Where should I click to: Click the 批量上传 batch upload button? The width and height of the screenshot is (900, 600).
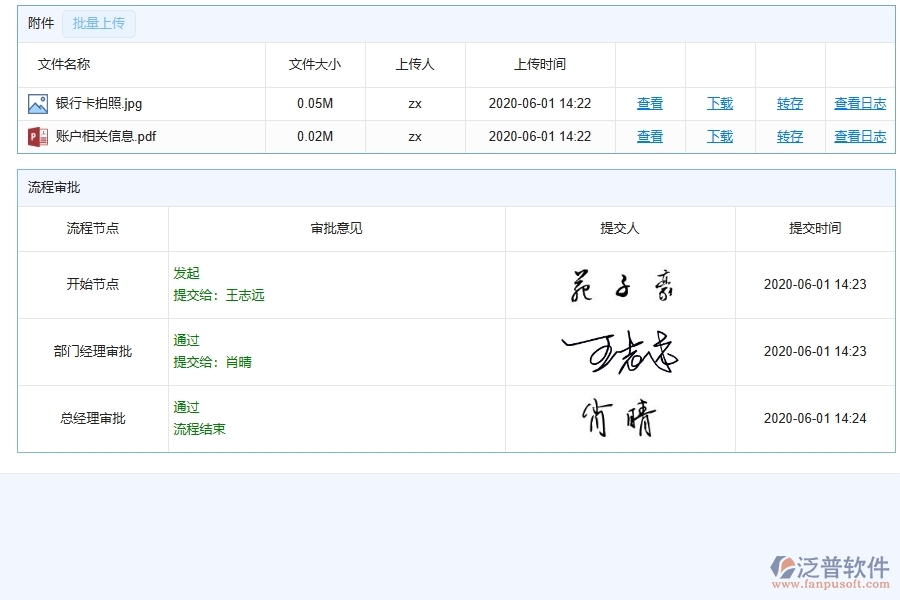pyautogui.click(x=98, y=24)
